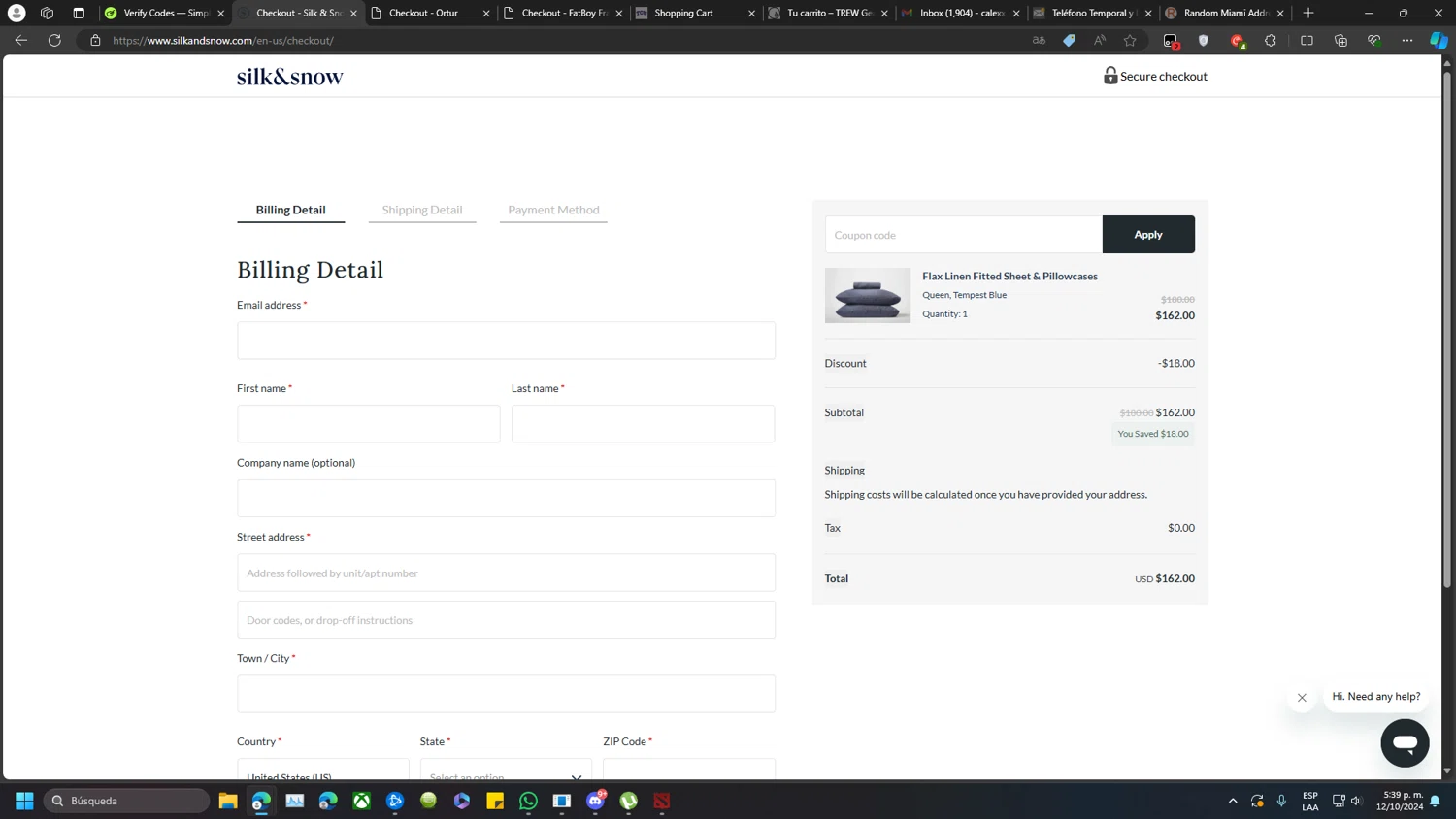View site information lock icon

coord(95,41)
